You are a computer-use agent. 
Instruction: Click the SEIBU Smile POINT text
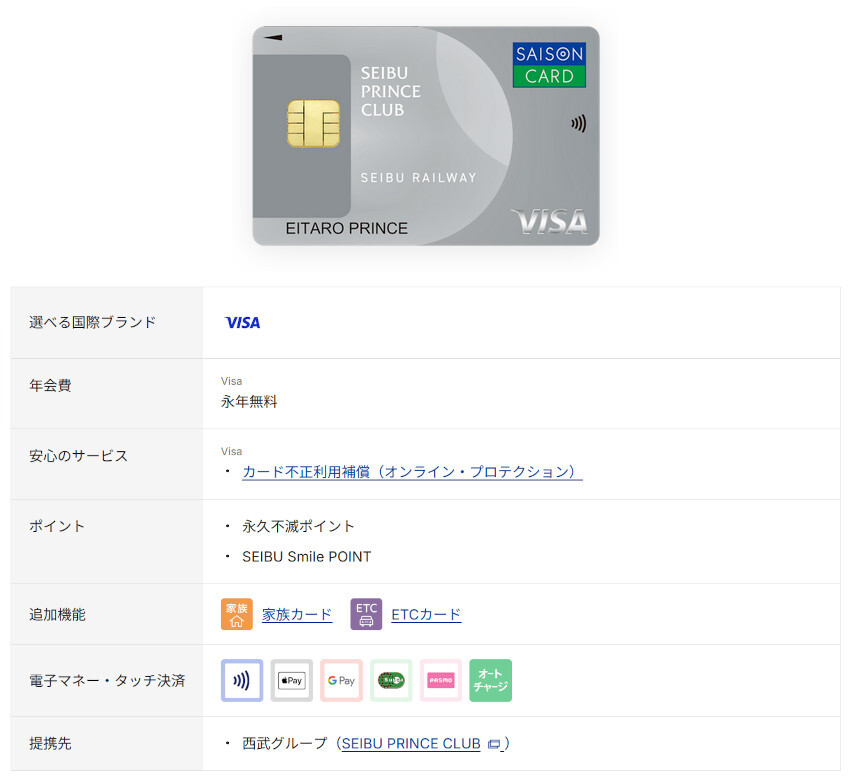(307, 557)
